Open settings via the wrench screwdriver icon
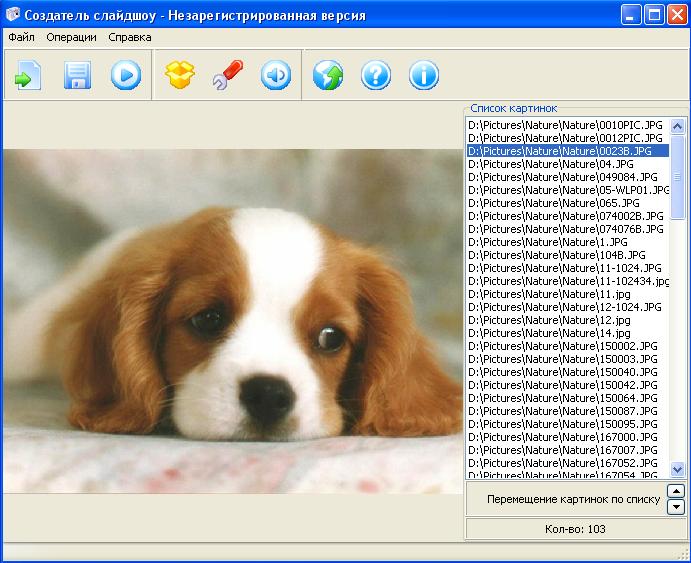This screenshot has height=563, width=691. point(227,76)
